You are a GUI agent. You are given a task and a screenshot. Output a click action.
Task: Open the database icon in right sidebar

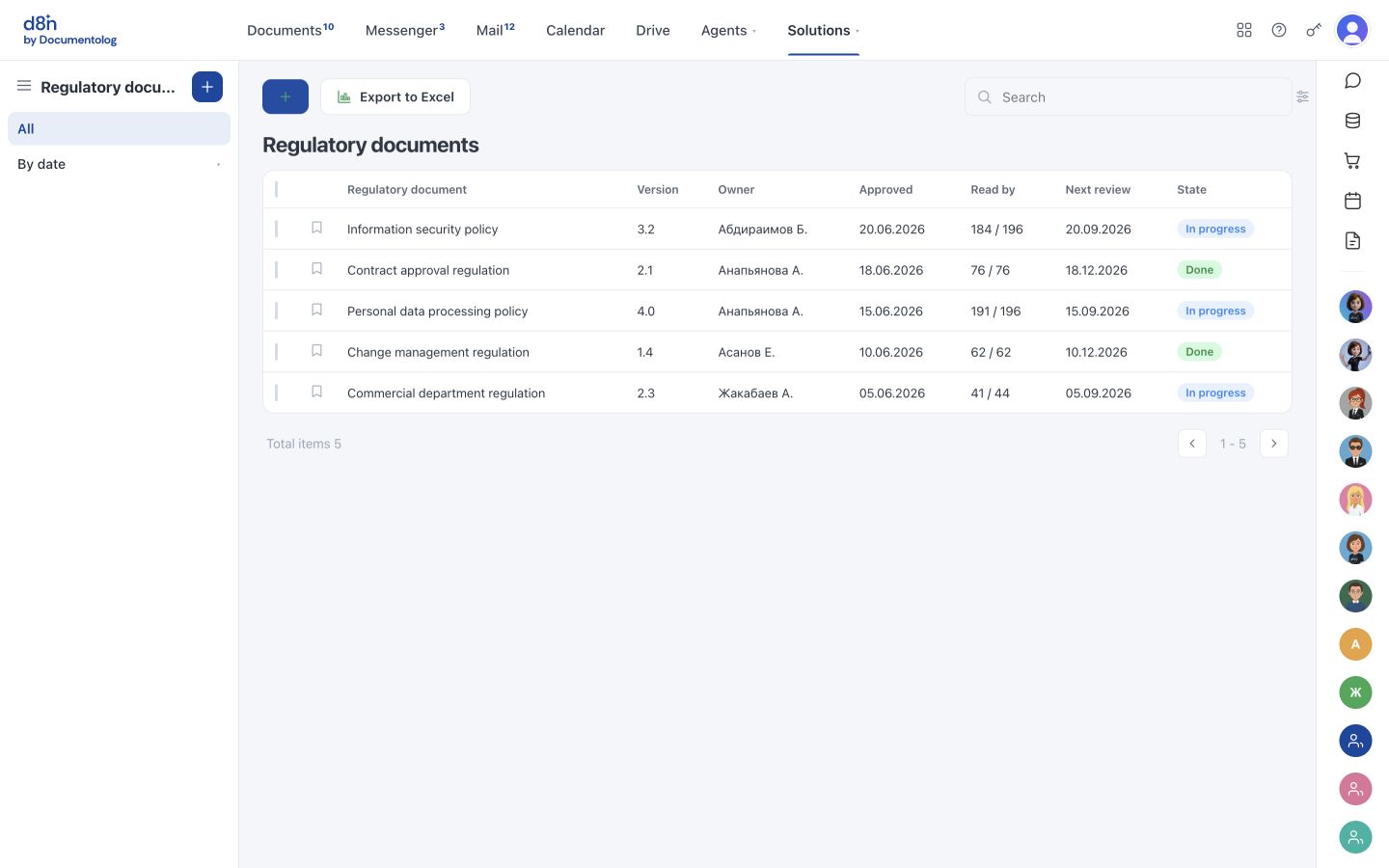[x=1353, y=121]
